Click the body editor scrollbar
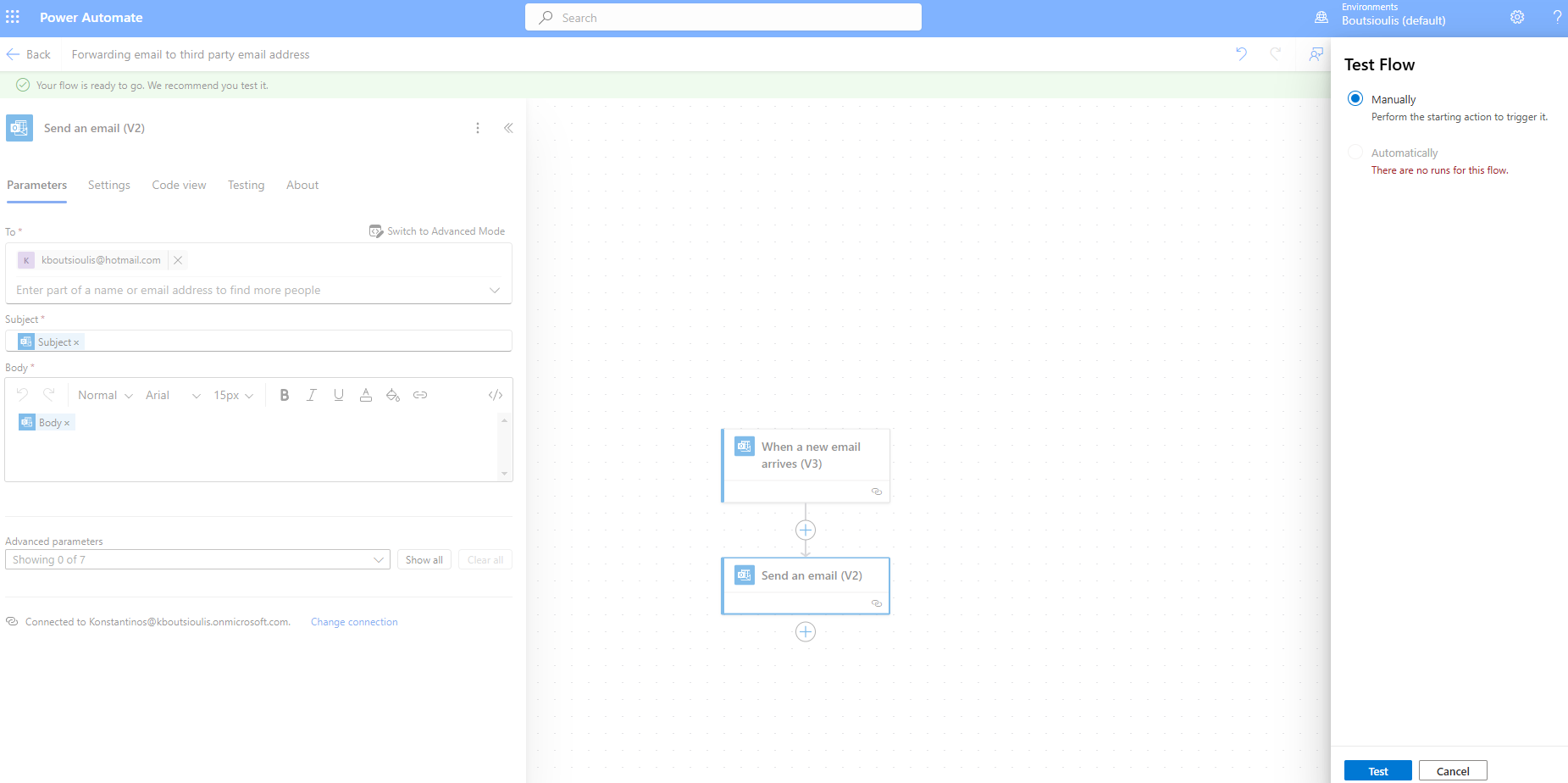1568x783 pixels. tap(504, 447)
